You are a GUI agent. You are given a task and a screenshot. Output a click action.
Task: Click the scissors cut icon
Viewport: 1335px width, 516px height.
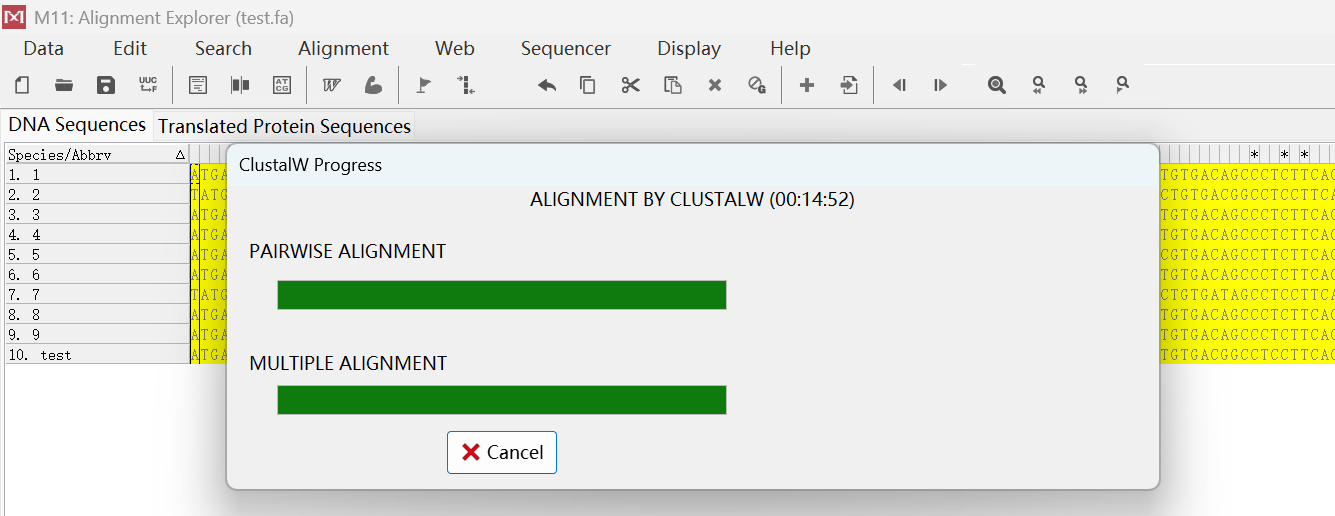click(x=630, y=85)
